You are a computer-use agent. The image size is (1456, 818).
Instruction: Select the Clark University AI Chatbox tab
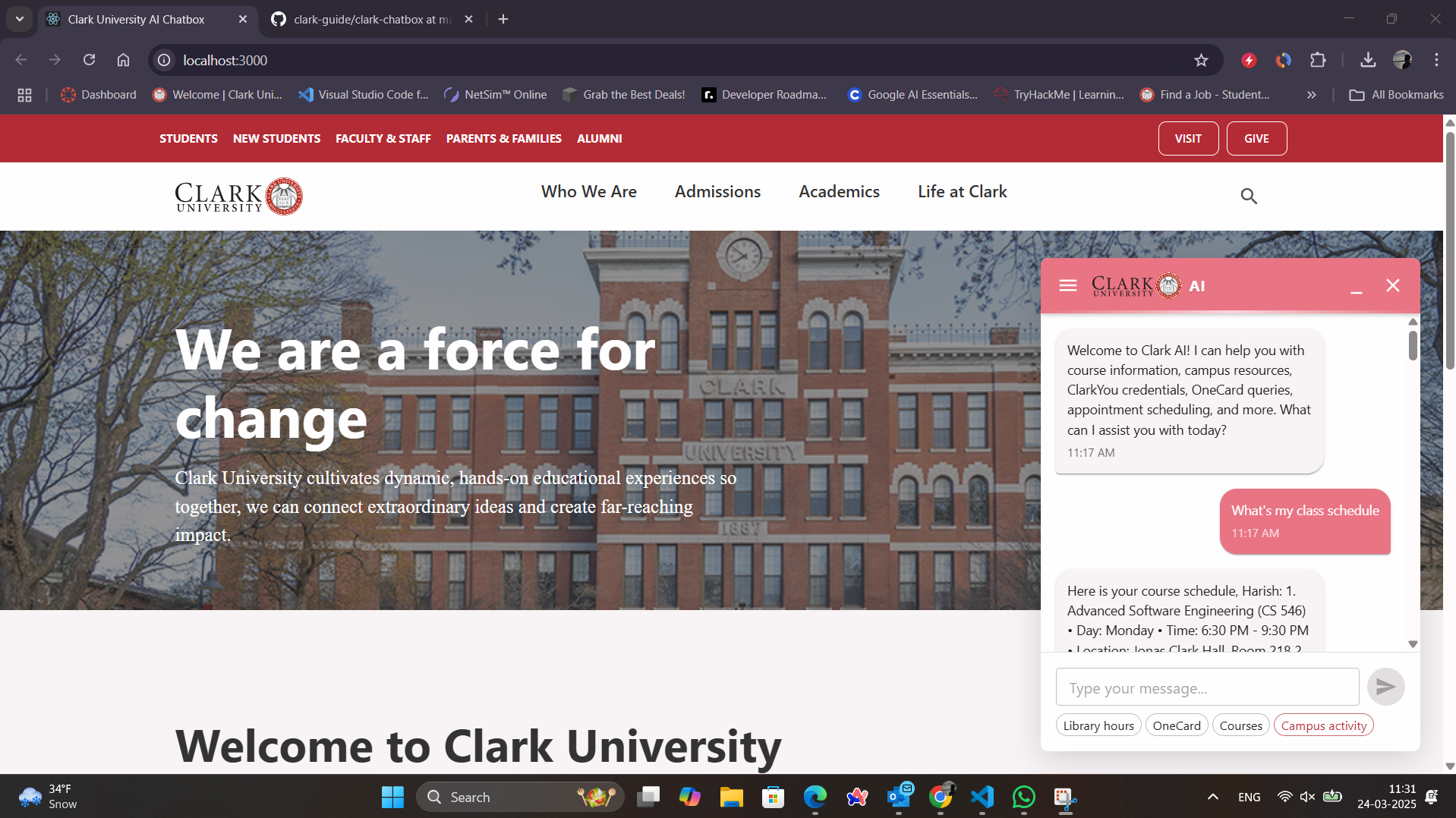147,19
